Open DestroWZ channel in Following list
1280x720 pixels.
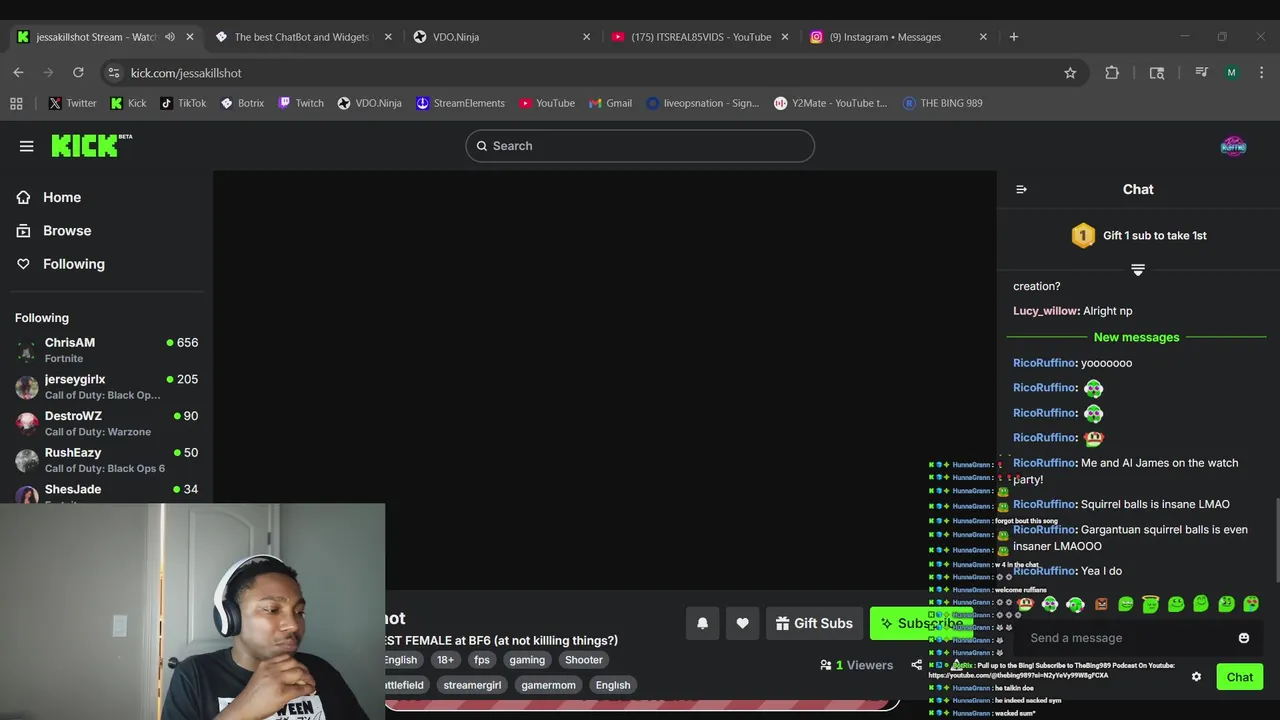point(107,423)
